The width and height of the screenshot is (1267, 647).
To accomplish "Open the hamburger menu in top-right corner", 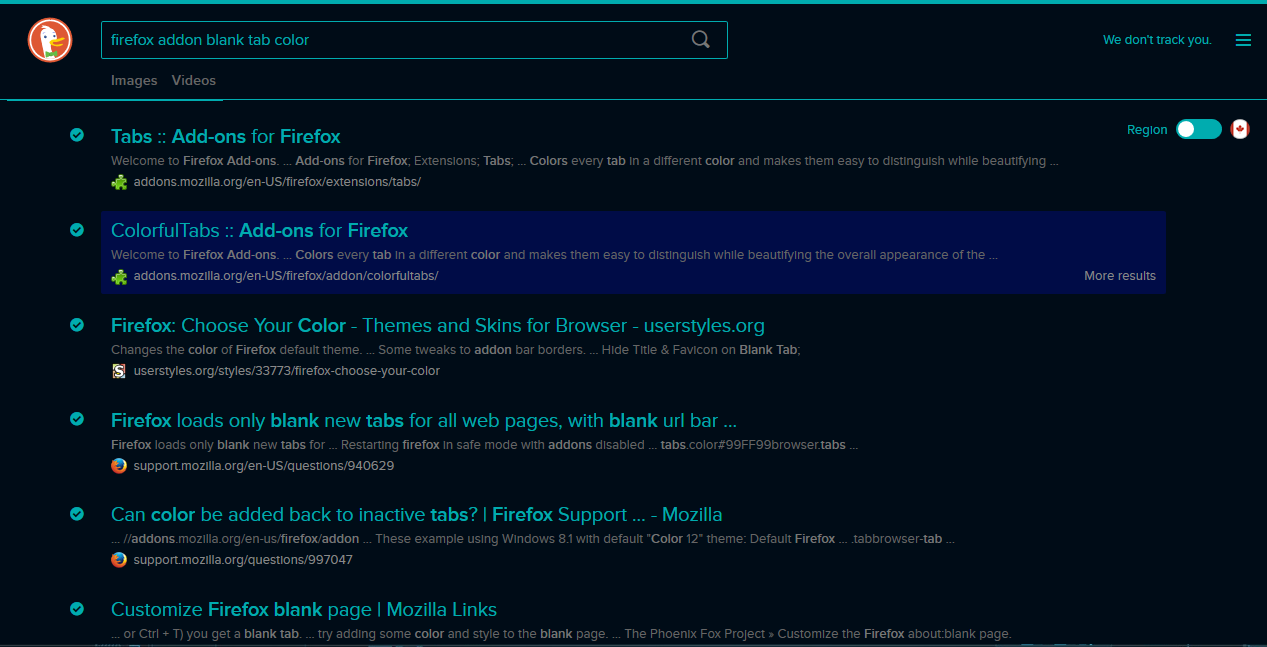I will 1243,40.
